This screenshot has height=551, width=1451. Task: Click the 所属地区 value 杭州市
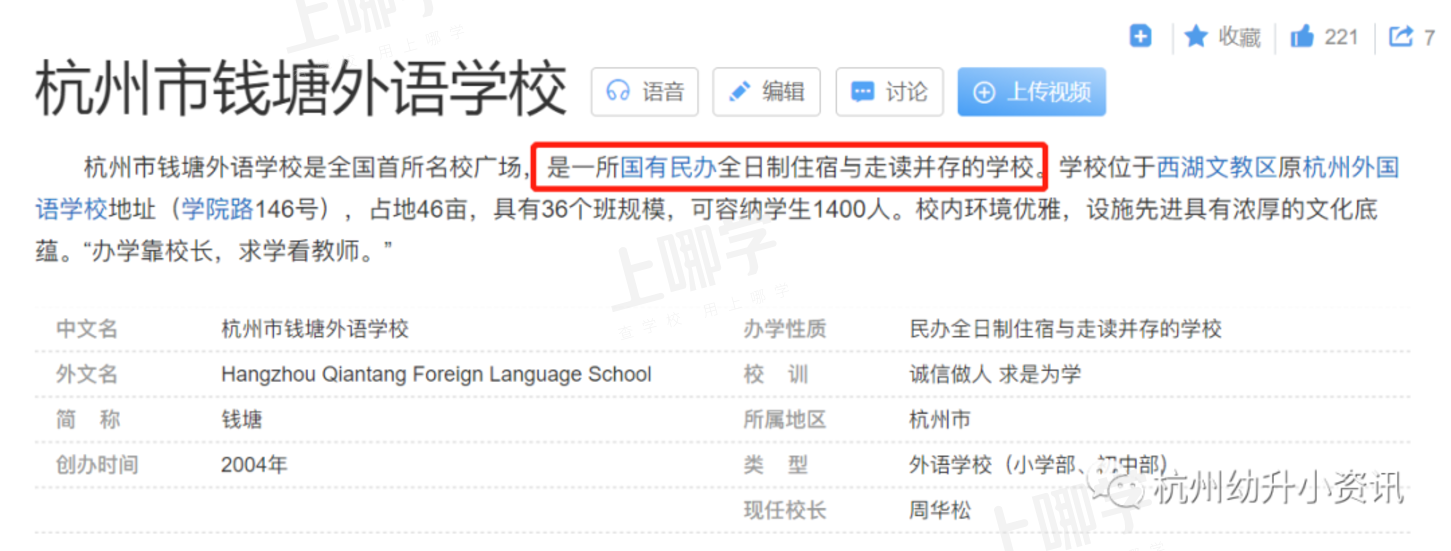[x=940, y=420]
